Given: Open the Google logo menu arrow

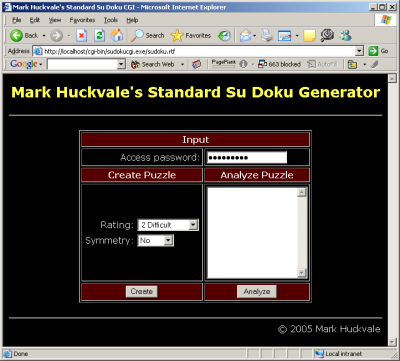Looking at the screenshot, I should (x=41, y=64).
